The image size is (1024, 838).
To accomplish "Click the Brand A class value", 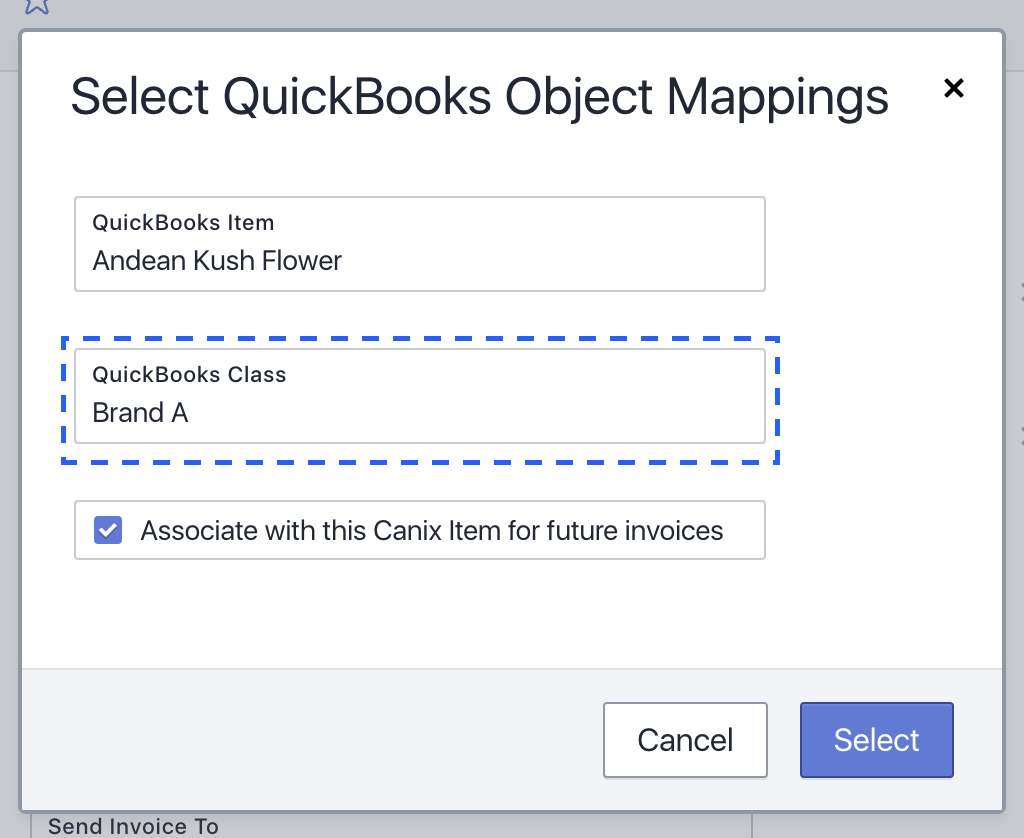I will click(140, 413).
